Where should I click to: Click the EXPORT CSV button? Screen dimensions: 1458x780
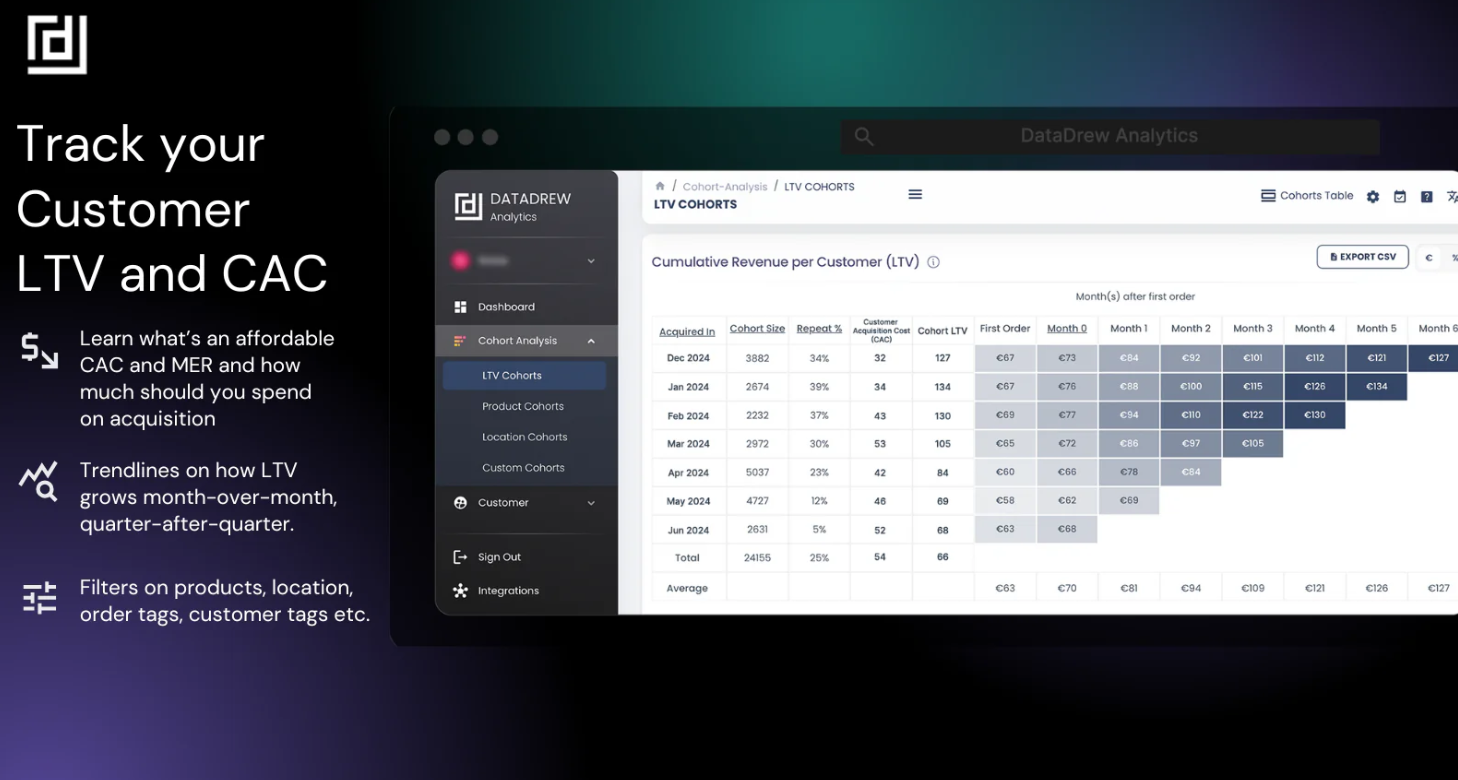coord(1362,257)
